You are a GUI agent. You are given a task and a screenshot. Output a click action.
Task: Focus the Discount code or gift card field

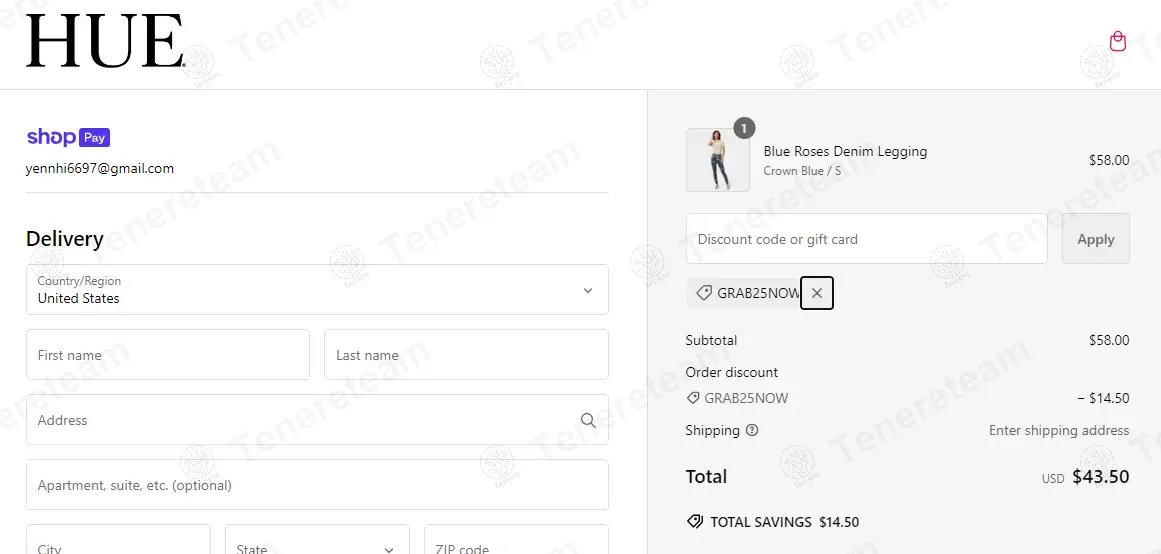(x=866, y=238)
